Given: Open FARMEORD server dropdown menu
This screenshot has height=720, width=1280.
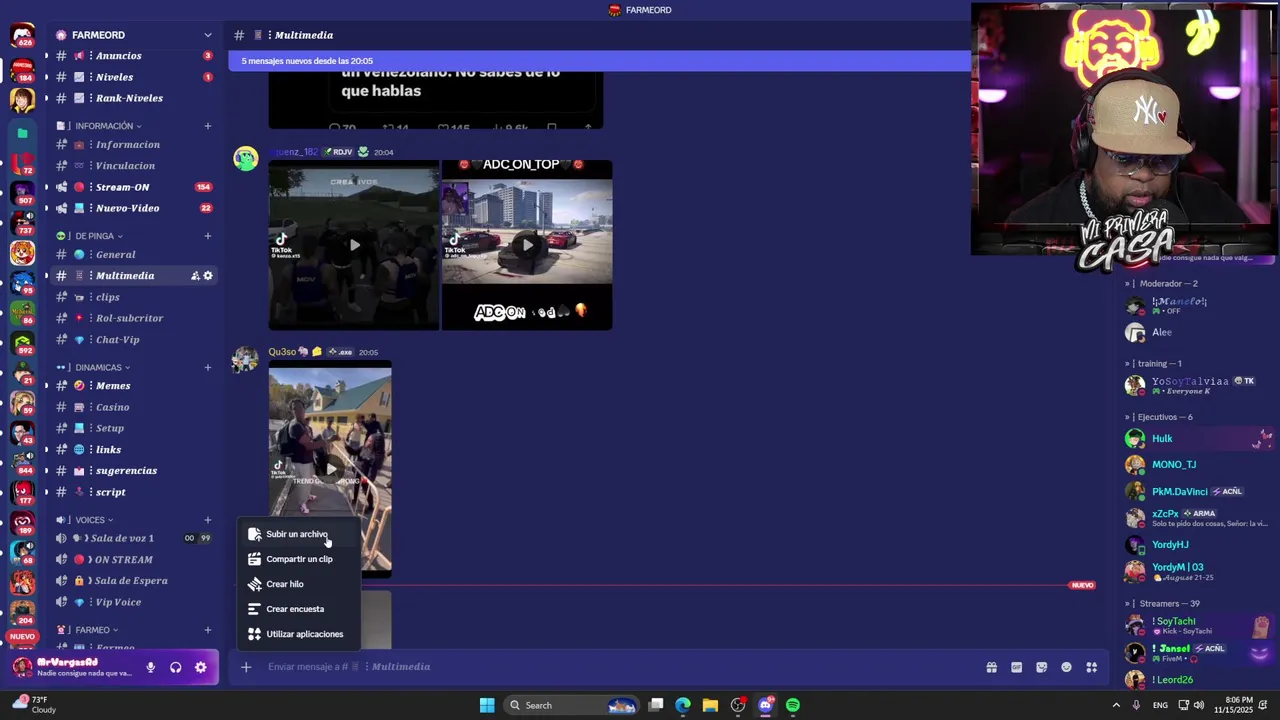Looking at the screenshot, I should coord(133,35).
